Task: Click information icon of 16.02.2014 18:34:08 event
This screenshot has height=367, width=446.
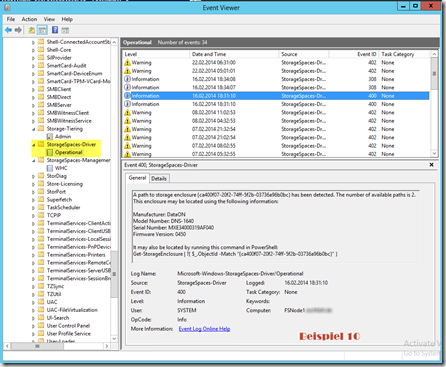Action: pyautogui.click(x=127, y=79)
